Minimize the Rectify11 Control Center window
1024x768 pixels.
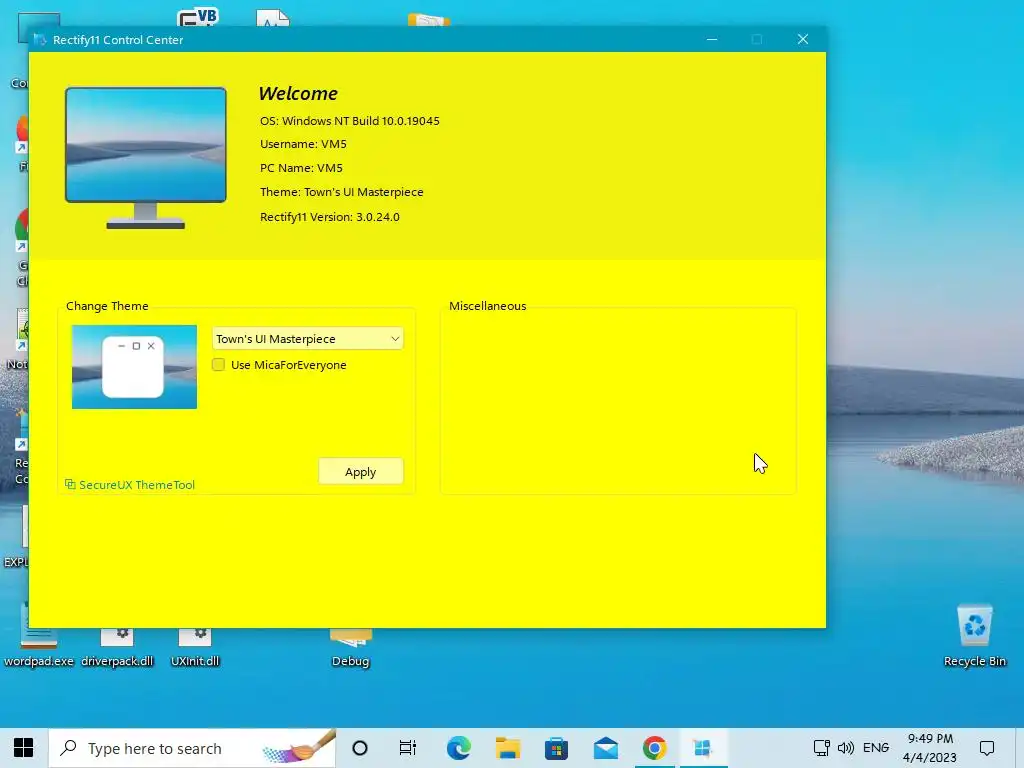[x=712, y=39]
